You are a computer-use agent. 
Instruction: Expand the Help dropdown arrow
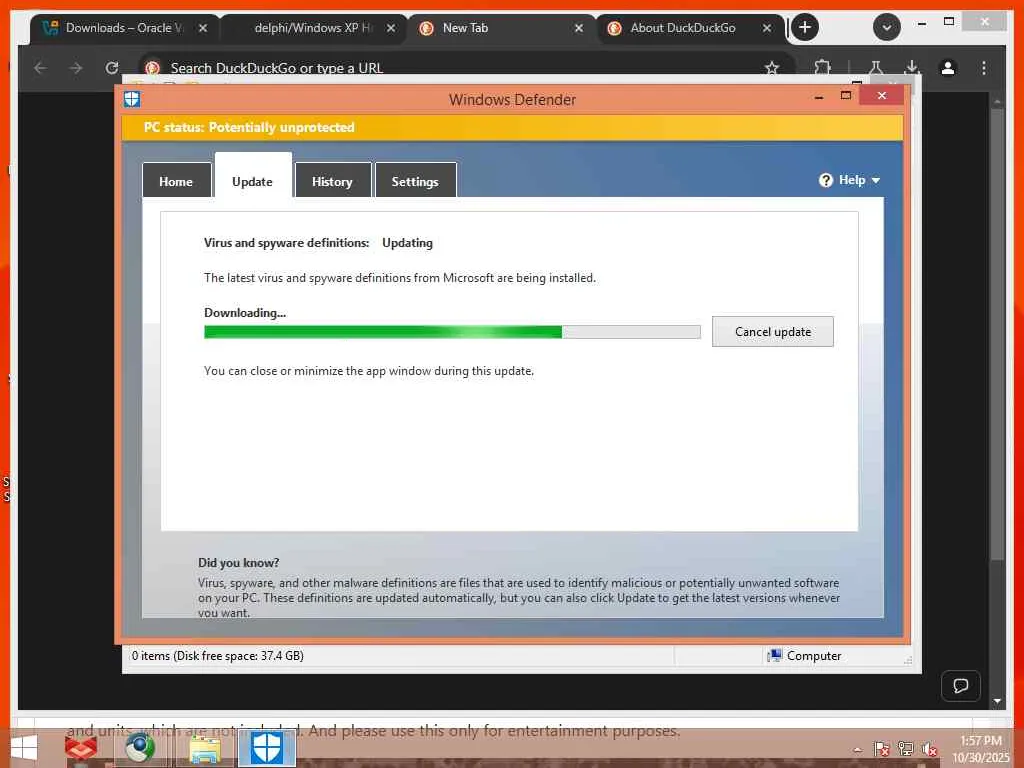pos(876,180)
